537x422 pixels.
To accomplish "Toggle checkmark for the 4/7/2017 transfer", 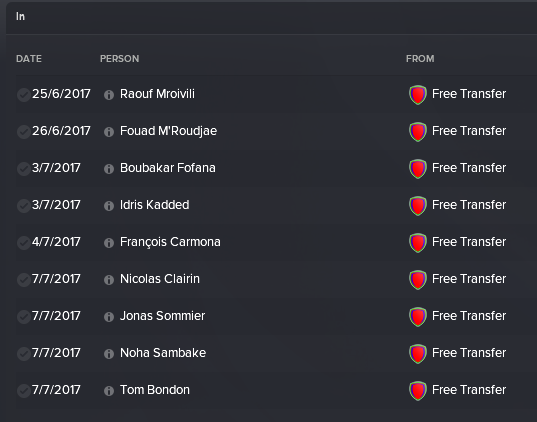I will tap(24, 243).
